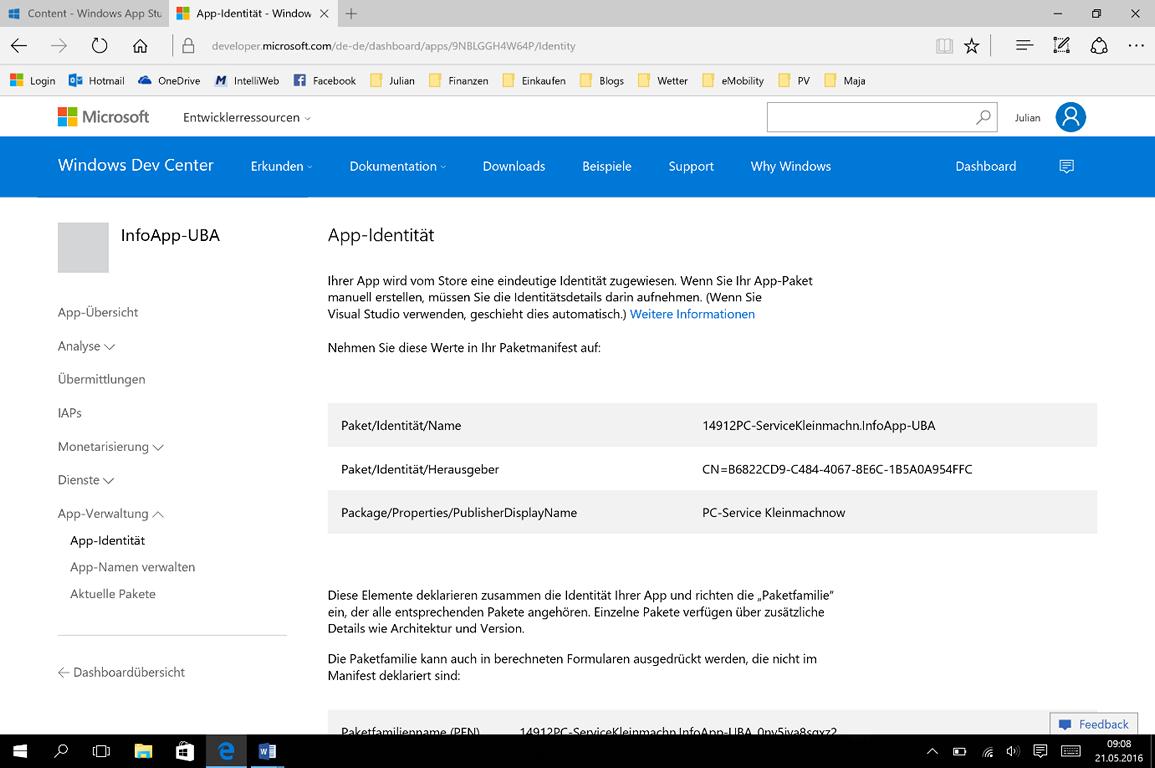The height and width of the screenshot is (768, 1155).
Task: Open the browser home page icon
Action: click(x=140, y=46)
